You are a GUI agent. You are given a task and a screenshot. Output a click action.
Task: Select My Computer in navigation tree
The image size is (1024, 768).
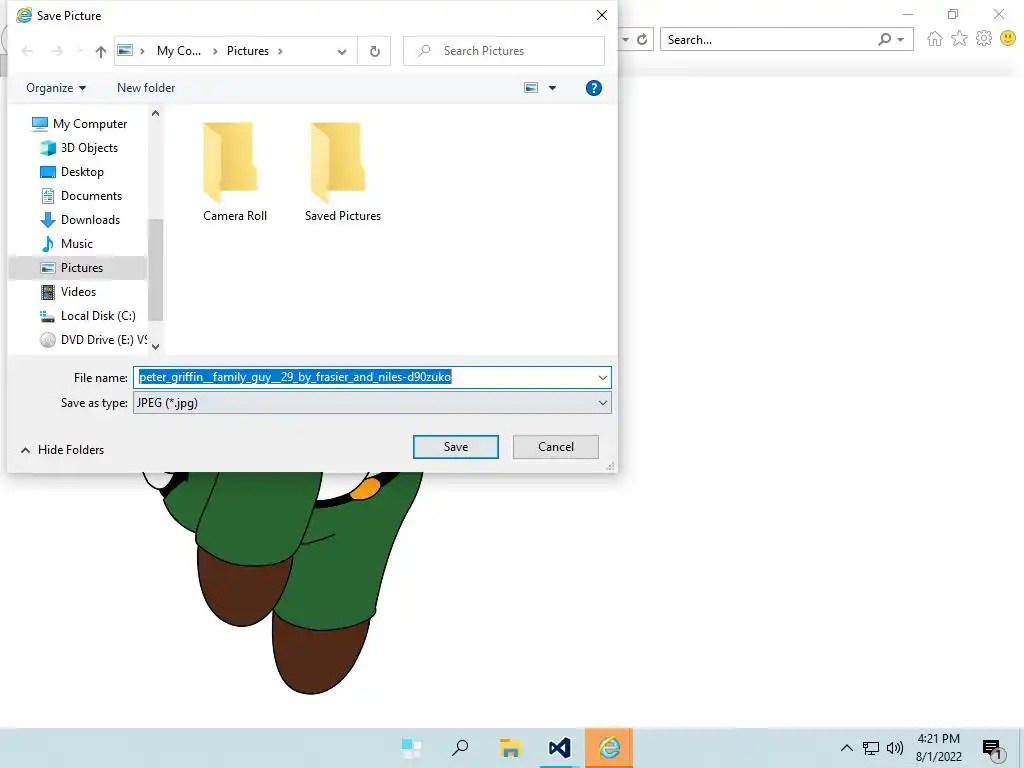[80, 123]
